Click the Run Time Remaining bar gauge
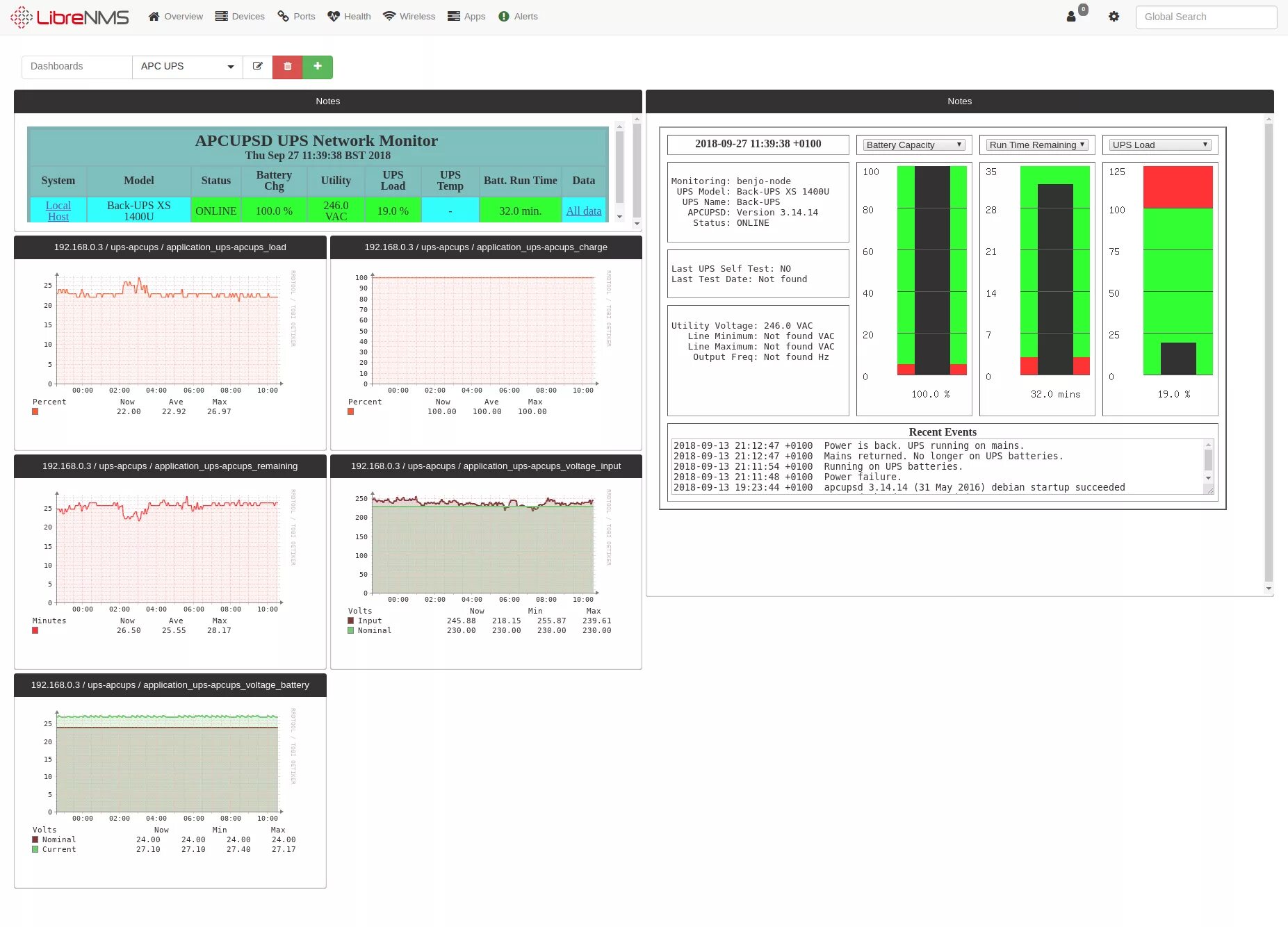This screenshot has height=927, width=1288. [x=1055, y=270]
